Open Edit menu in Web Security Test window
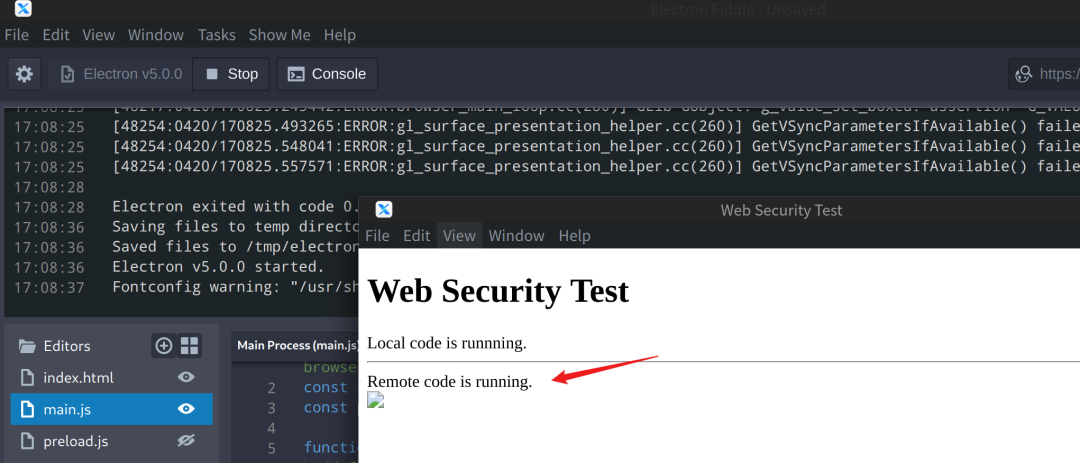This screenshot has width=1080, height=463. 416,236
